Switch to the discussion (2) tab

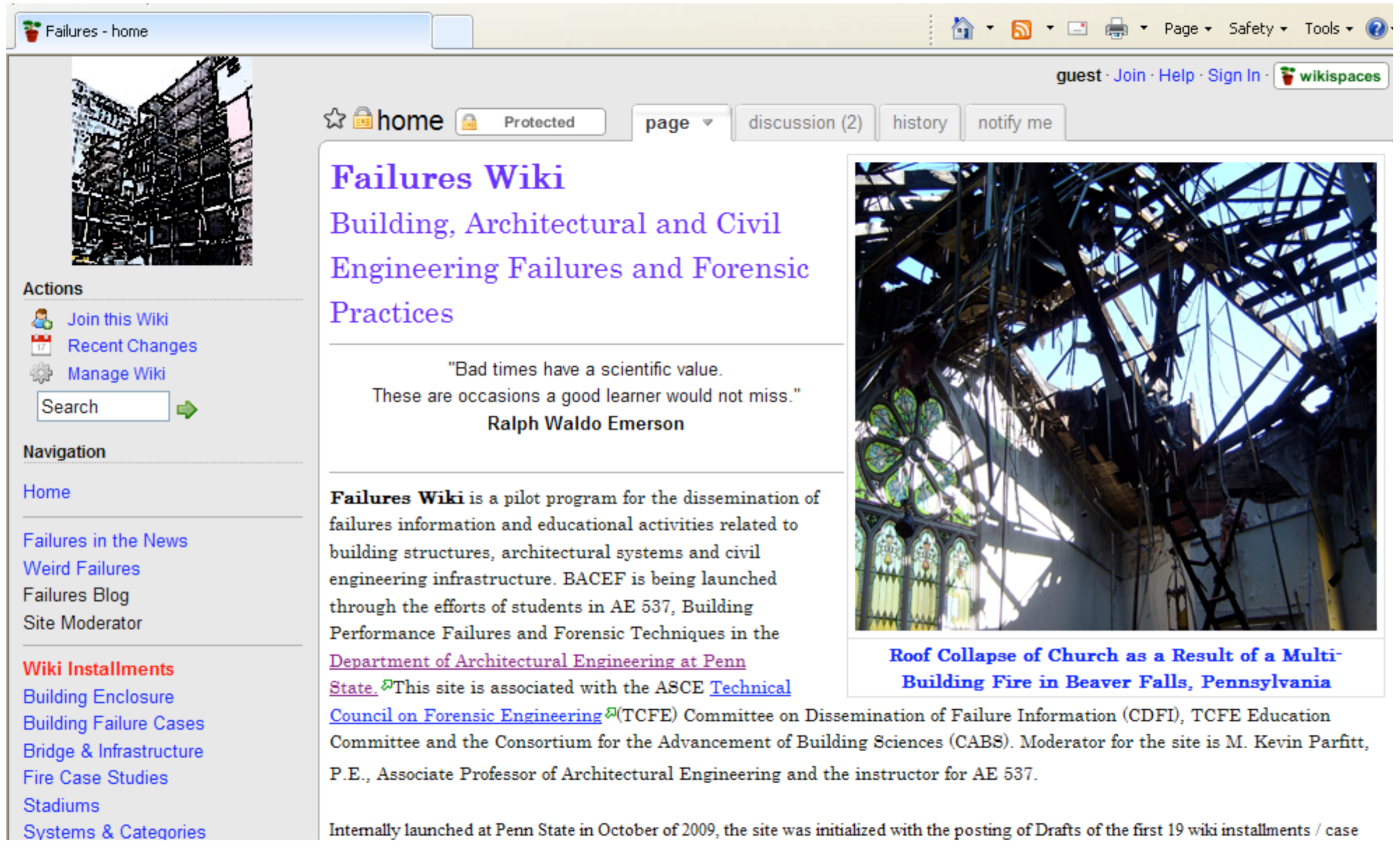805,123
